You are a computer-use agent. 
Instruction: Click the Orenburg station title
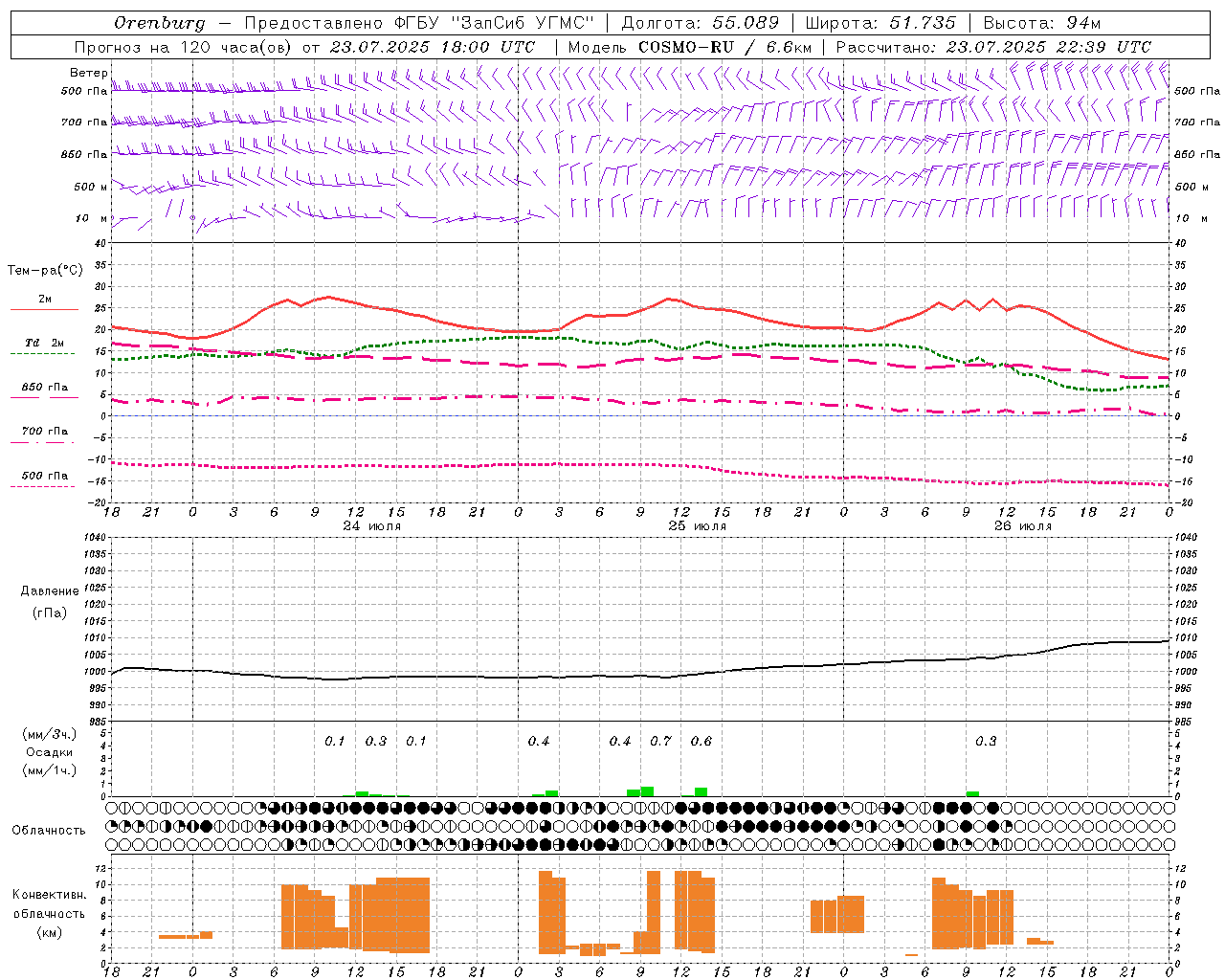159,23
